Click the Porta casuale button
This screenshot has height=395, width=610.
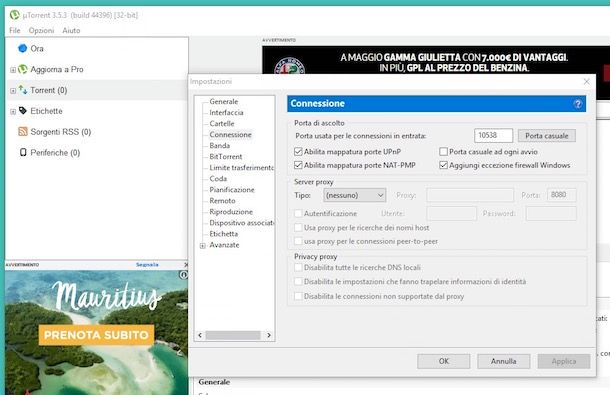coord(547,136)
